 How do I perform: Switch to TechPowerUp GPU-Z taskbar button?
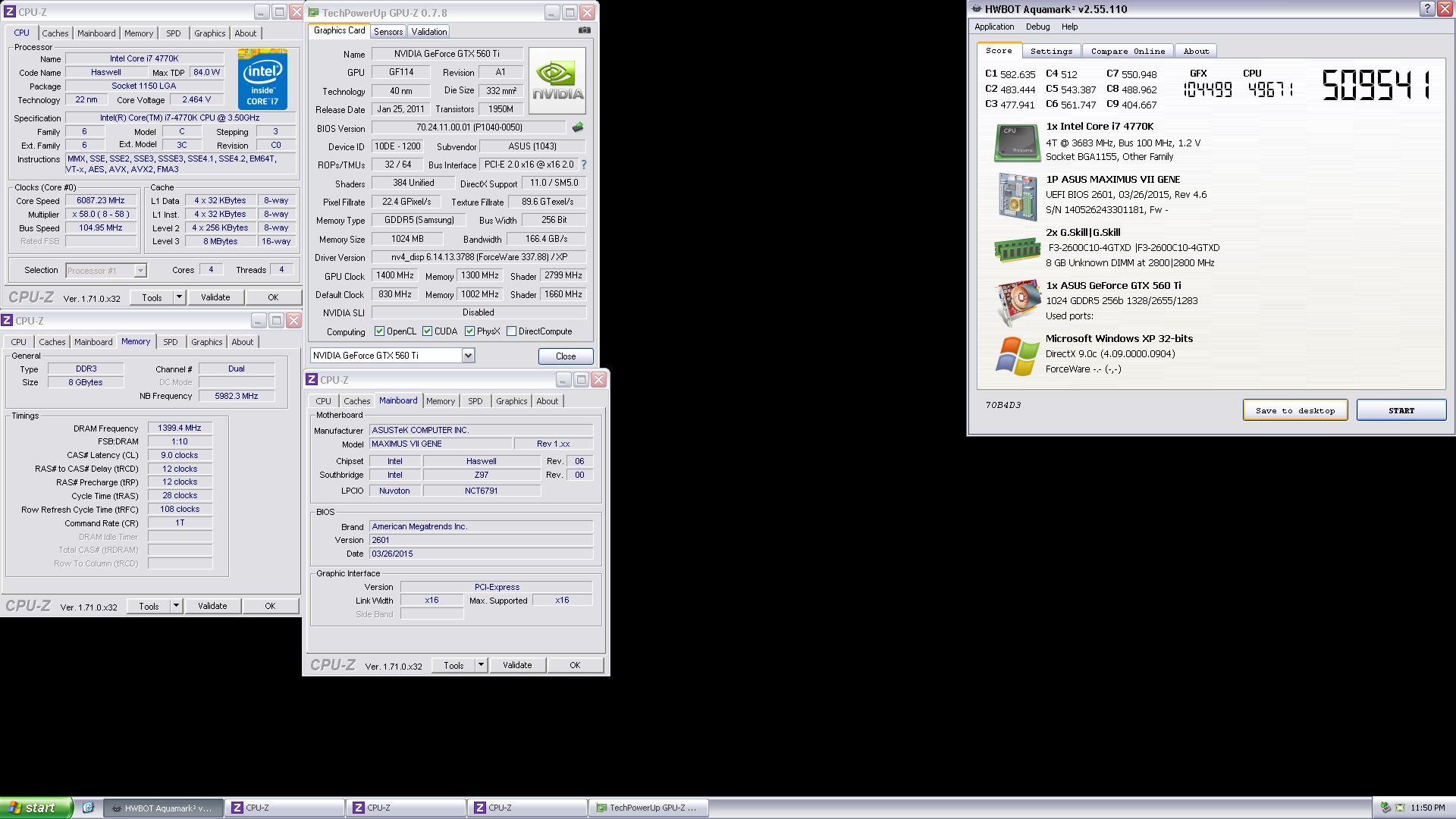[x=648, y=808]
